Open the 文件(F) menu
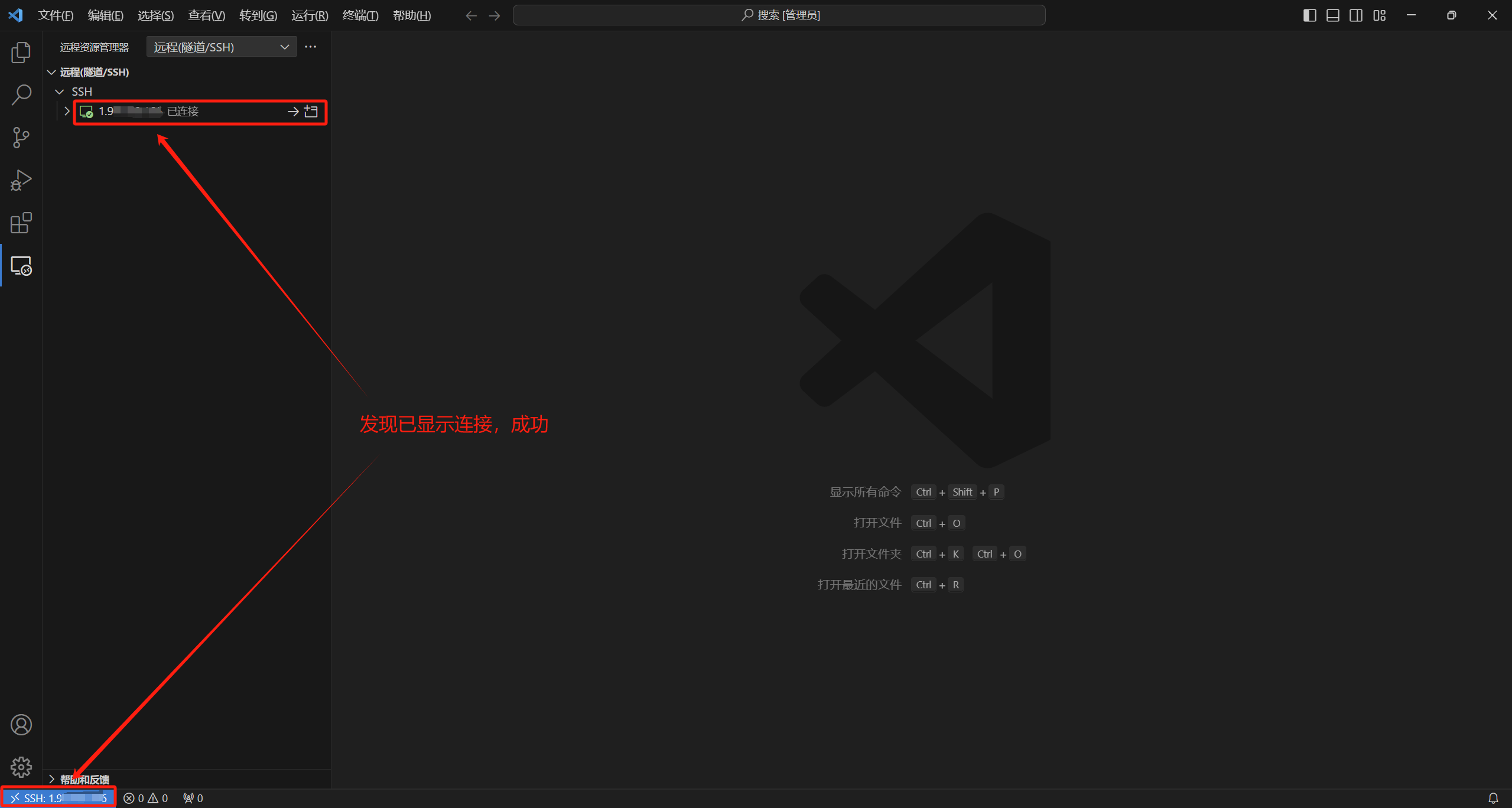The image size is (1512, 808). click(x=56, y=15)
